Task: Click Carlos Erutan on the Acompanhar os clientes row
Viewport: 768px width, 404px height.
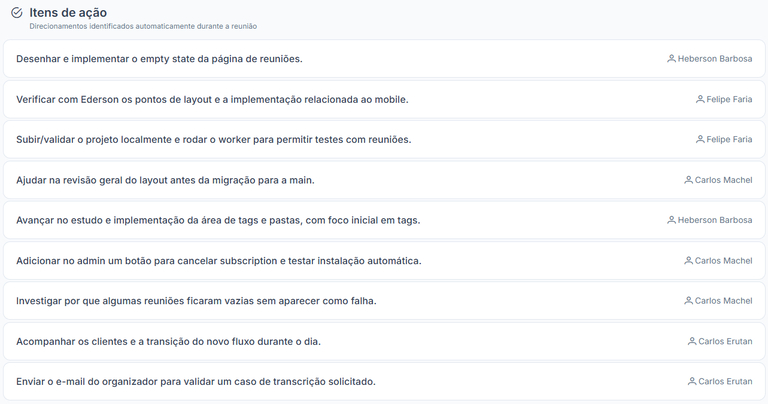Action: (x=725, y=341)
